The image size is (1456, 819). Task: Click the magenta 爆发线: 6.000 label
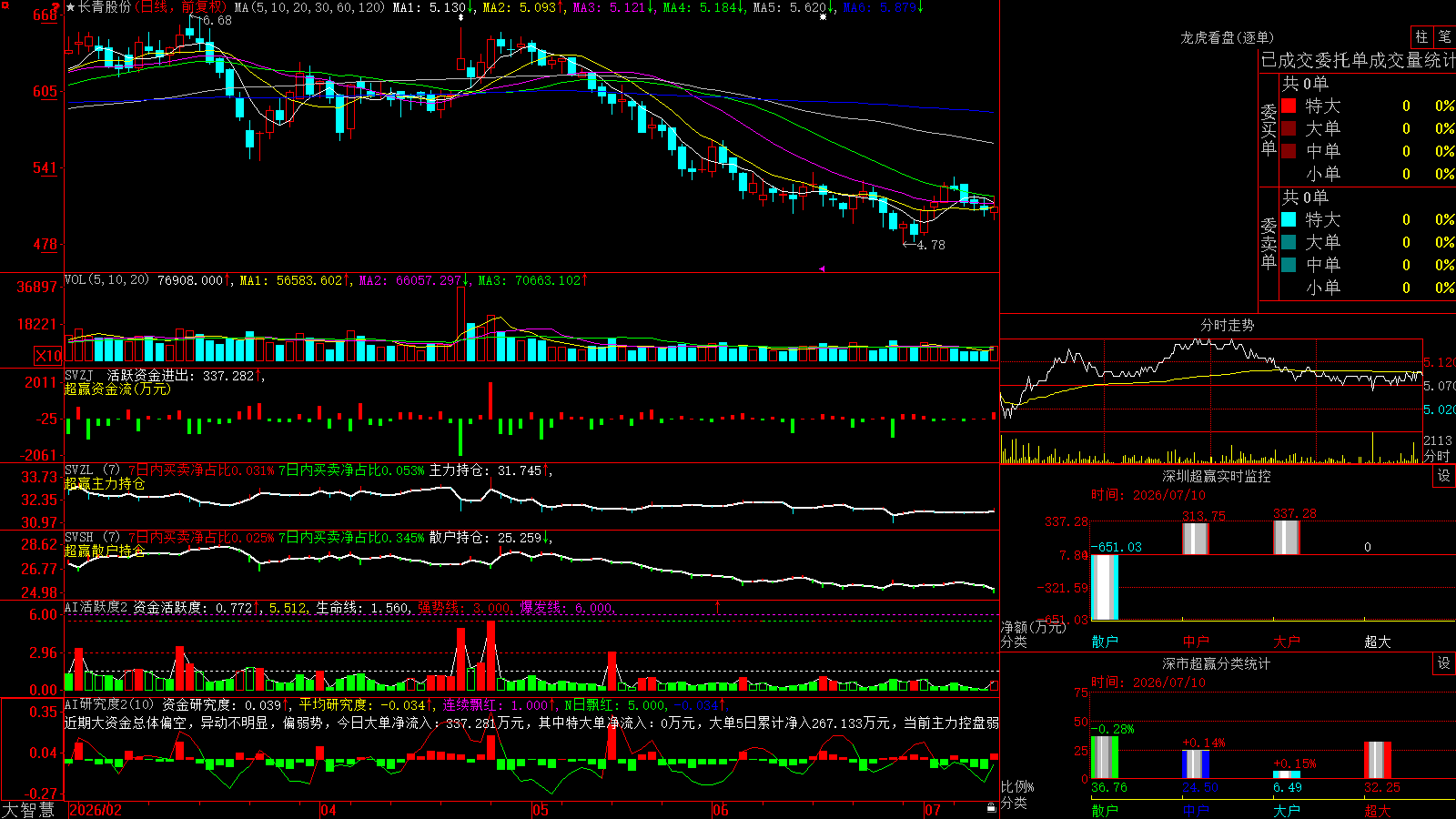pos(568,607)
